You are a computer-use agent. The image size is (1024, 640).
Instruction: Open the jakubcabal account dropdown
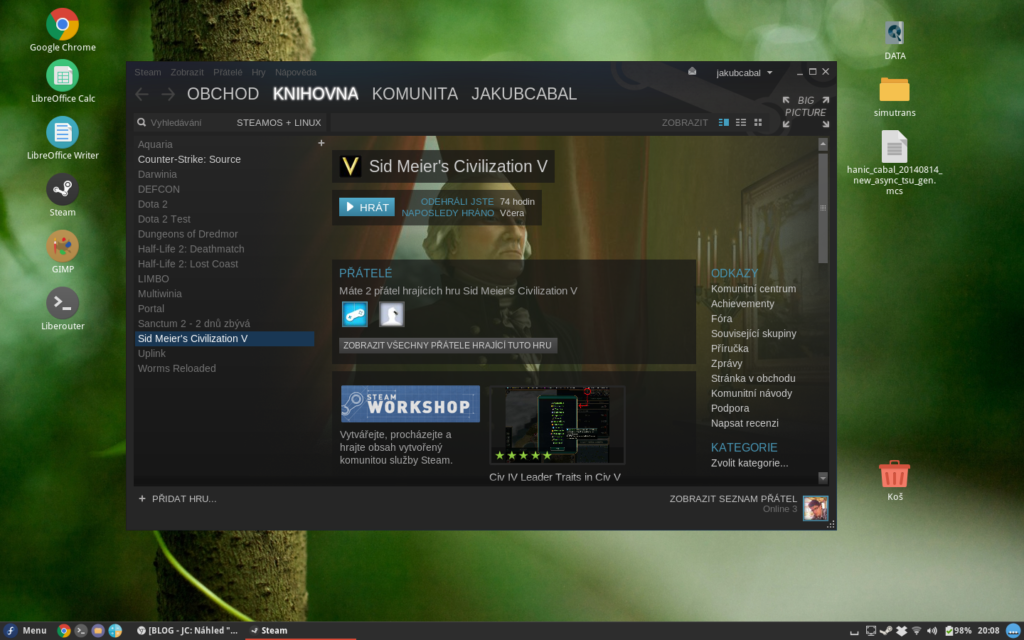click(744, 72)
